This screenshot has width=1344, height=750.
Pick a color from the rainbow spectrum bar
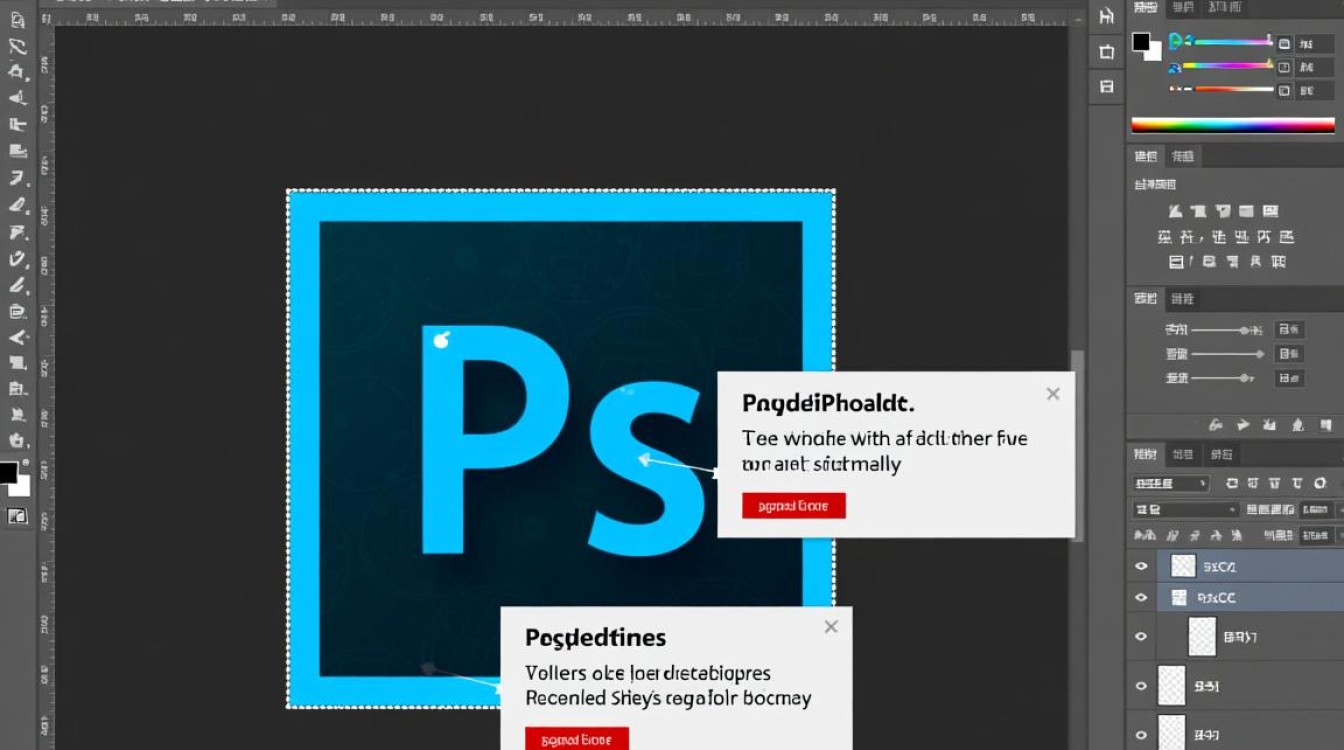(x=1233, y=125)
